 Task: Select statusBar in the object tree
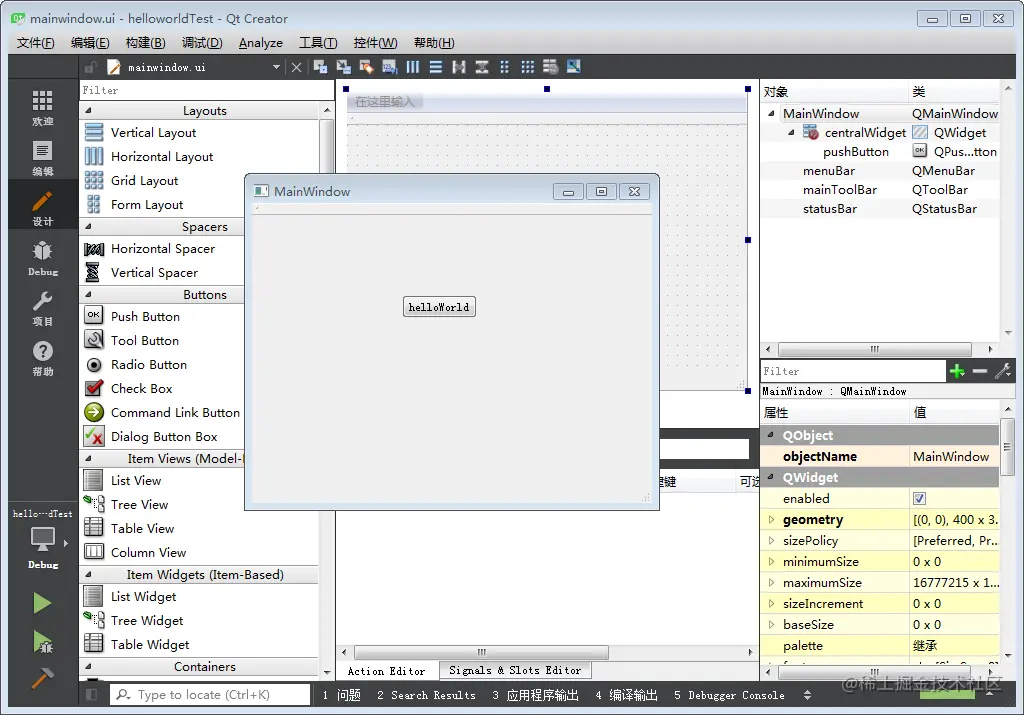829,209
